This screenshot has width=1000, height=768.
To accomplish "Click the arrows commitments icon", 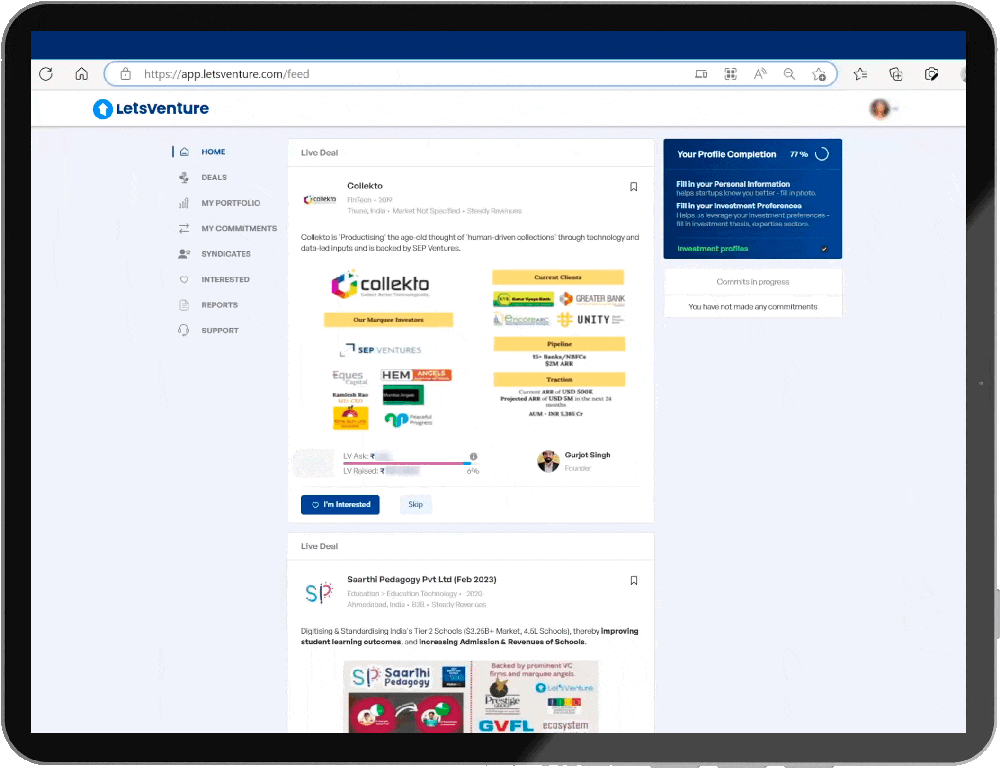I will [x=184, y=228].
